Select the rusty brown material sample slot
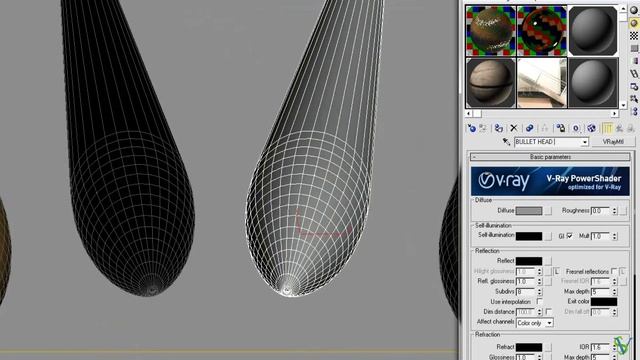The width and height of the screenshot is (640, 360). point(491,31)
